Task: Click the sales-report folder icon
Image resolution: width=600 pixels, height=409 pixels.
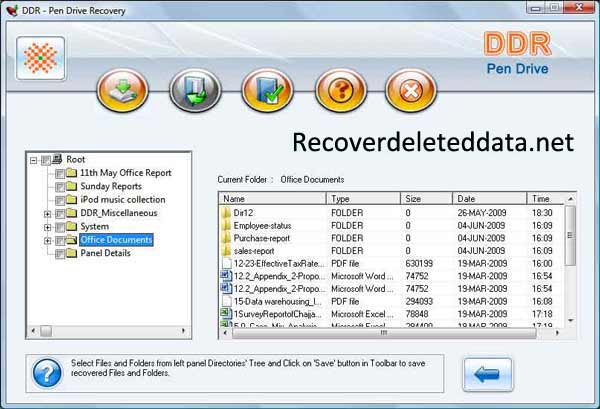Action: pos(226,250)
